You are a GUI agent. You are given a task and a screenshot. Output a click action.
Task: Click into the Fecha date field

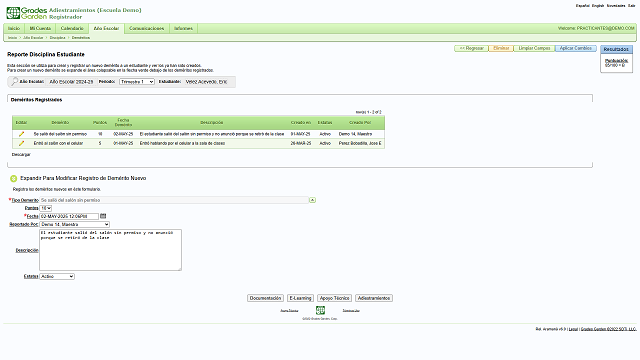pos(69,216)
